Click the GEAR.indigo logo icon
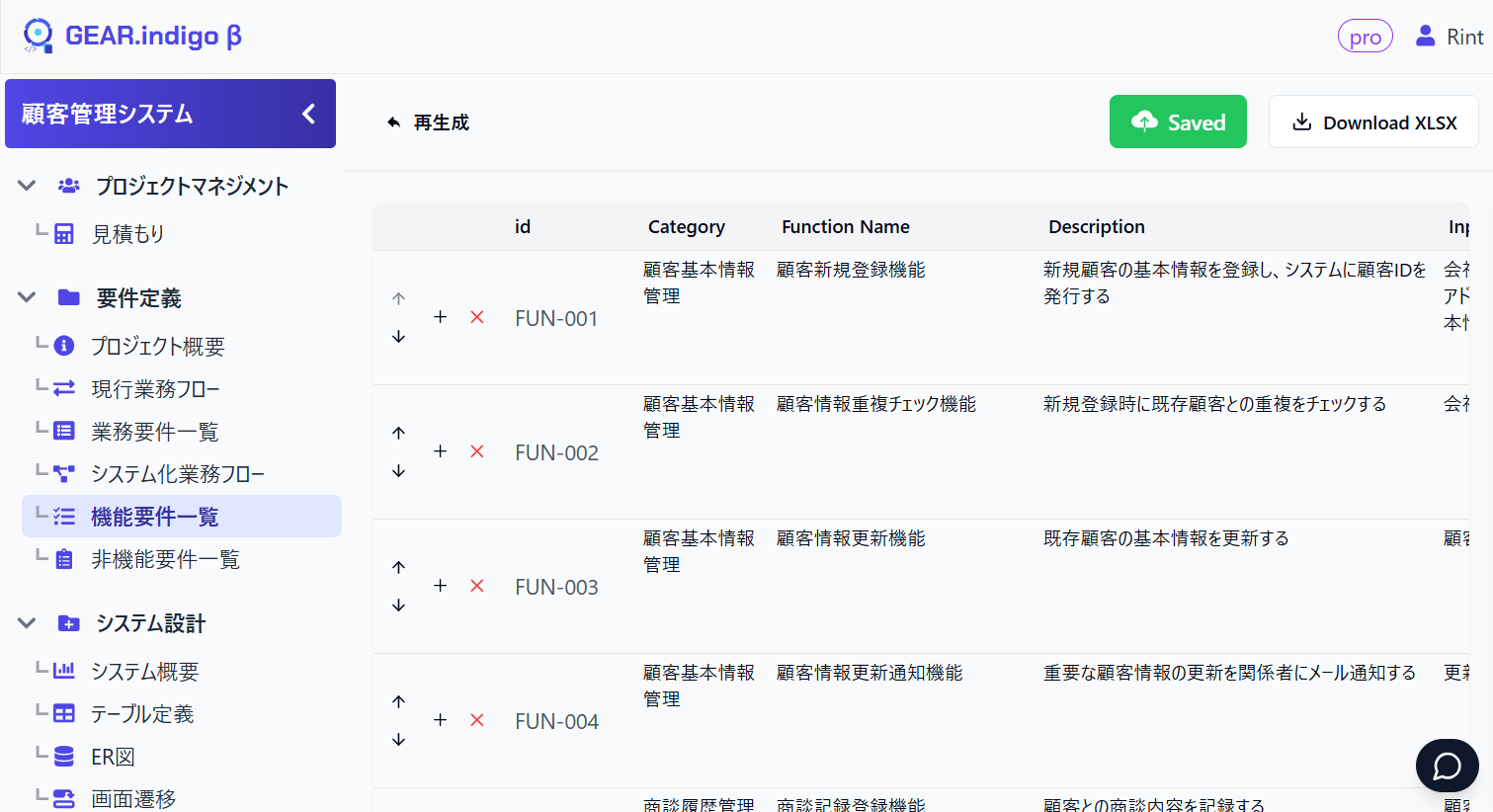Image resolution: width=1493 pixels, height=812 pixels. coord(38,36)
